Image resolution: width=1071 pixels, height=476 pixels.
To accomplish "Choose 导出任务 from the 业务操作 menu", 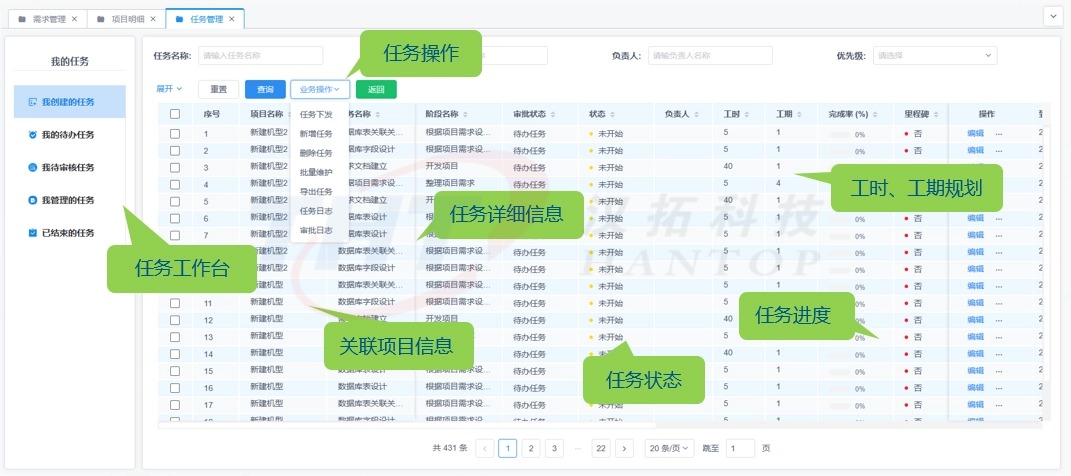I will (316, 191).
